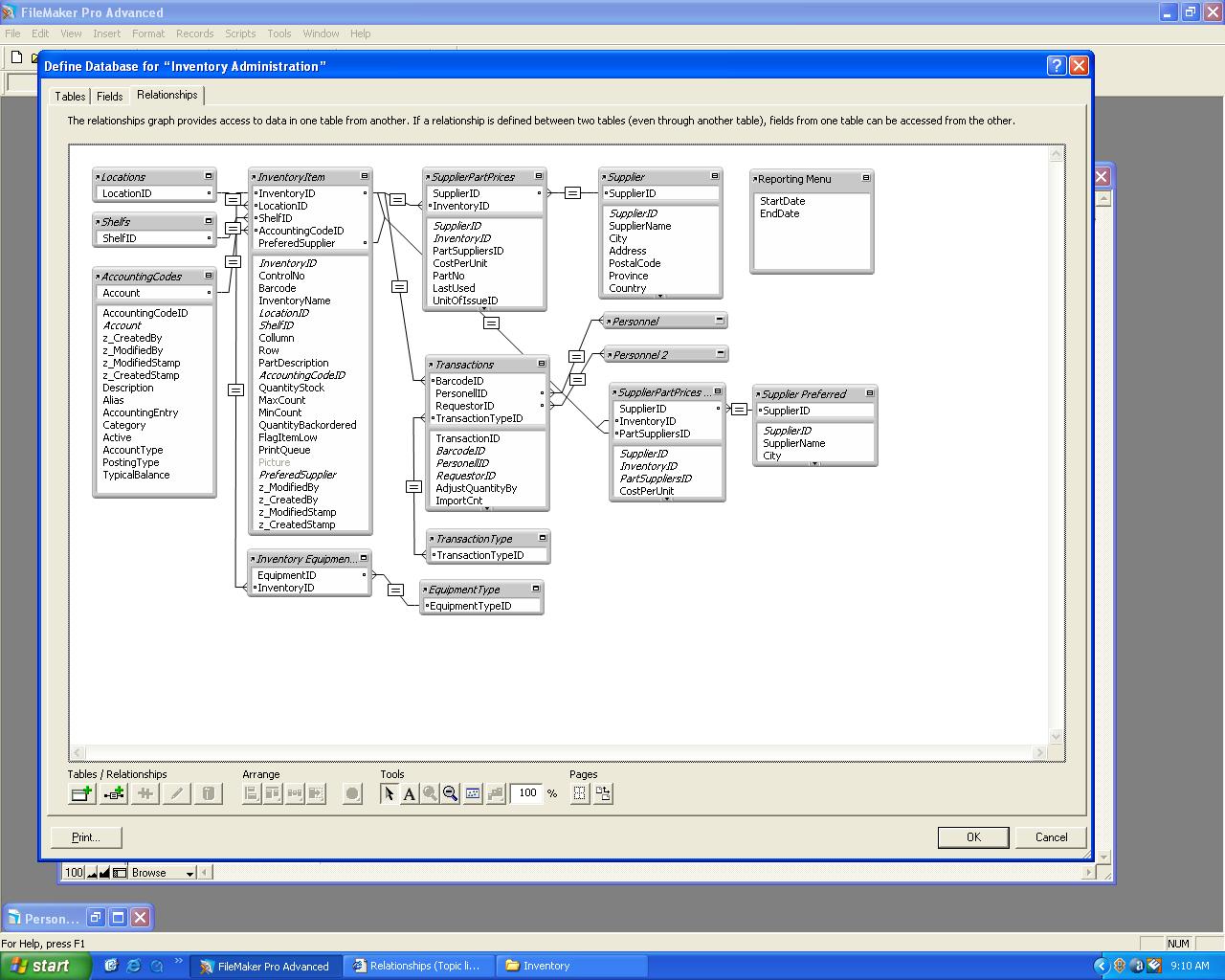Show more fields in Supplier Preferred bottom arrow
Screen dimensions: 1225x980
[x=815, y=463]
